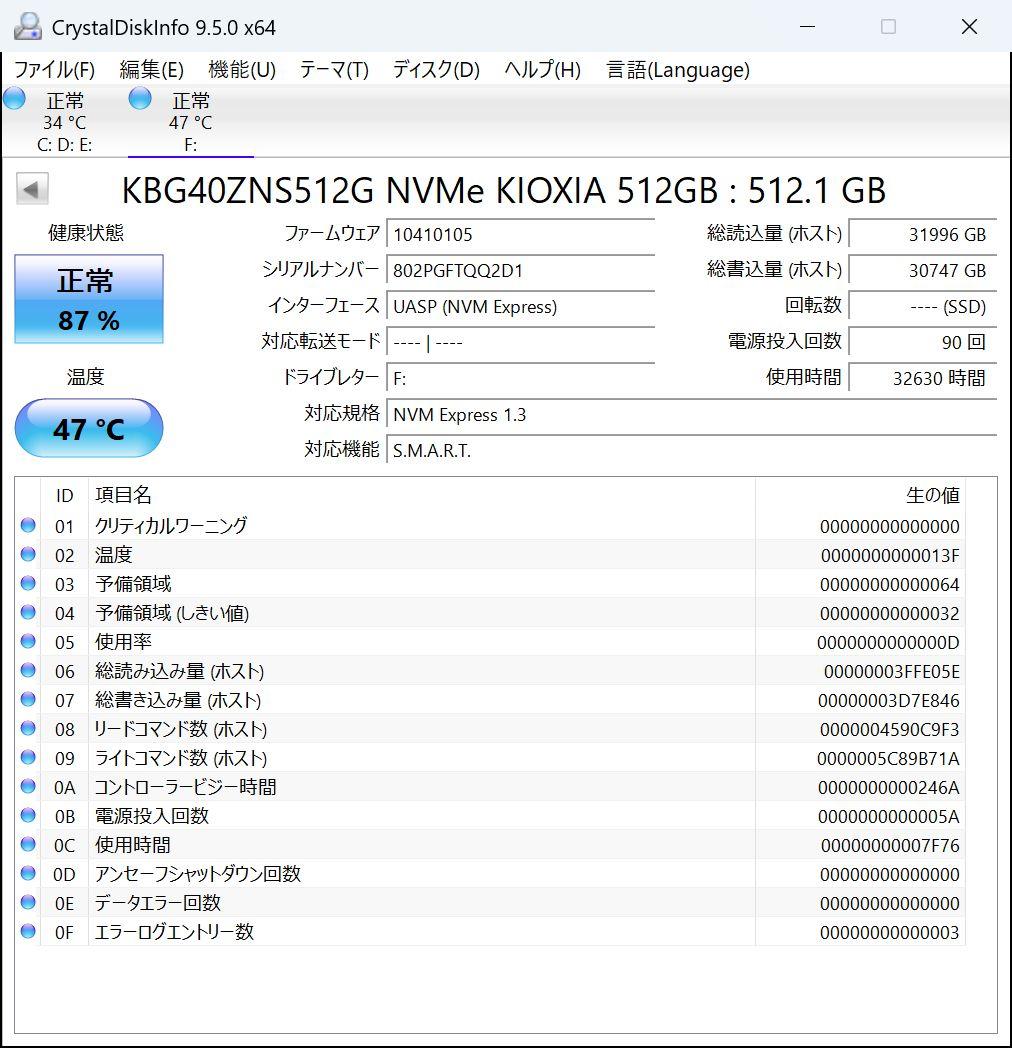Click status dot for 使用率 row
The height and width of the screenshot is (1048, 1012).
[x=28, y=642]
